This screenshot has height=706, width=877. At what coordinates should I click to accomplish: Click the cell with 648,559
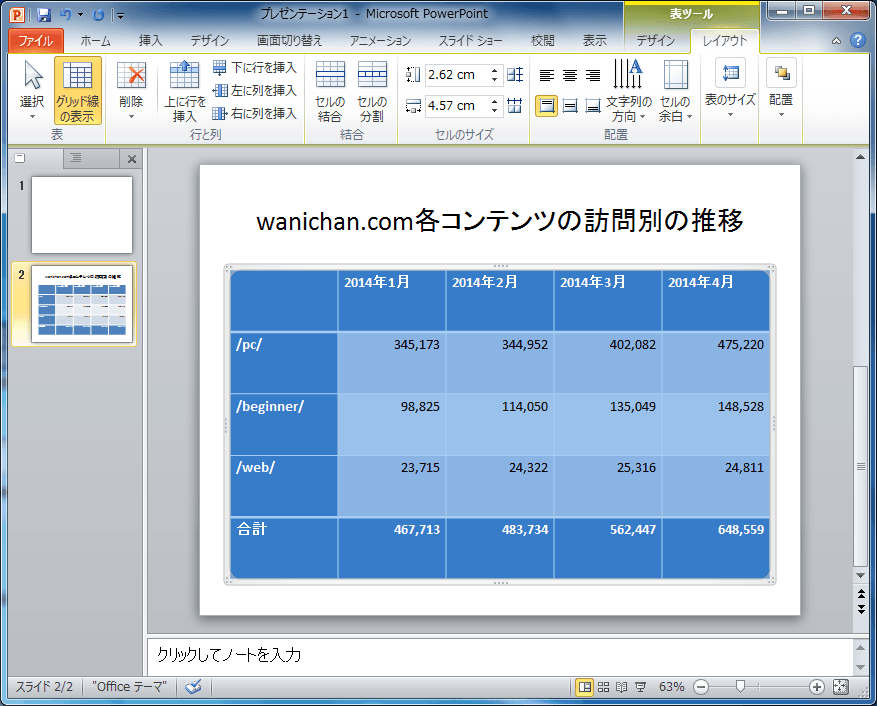pyautogui.click(x=716, y=548)
